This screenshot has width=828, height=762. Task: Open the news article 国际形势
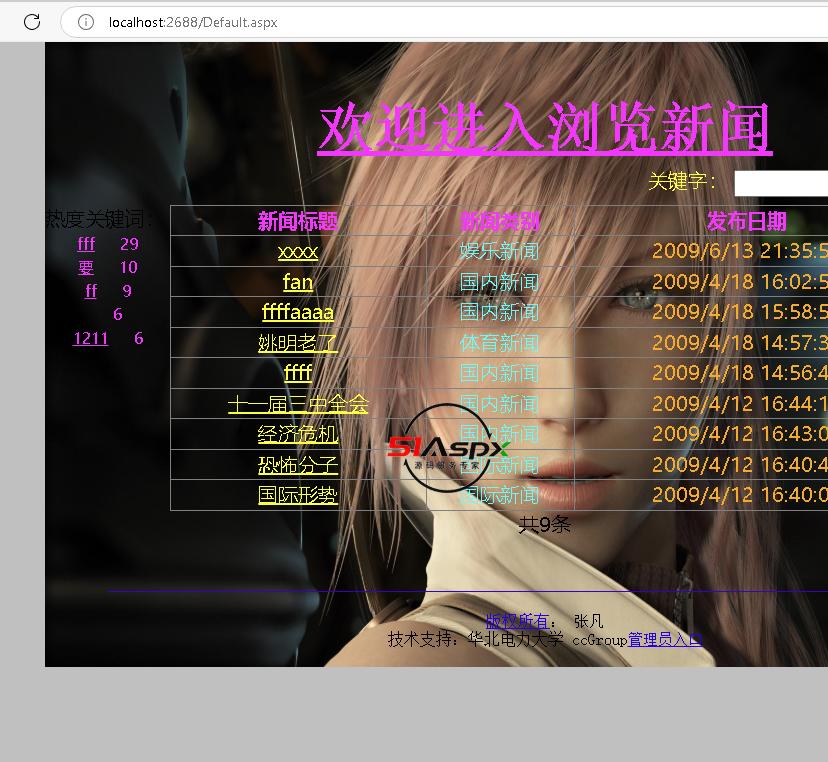click(x=298, y=495)
